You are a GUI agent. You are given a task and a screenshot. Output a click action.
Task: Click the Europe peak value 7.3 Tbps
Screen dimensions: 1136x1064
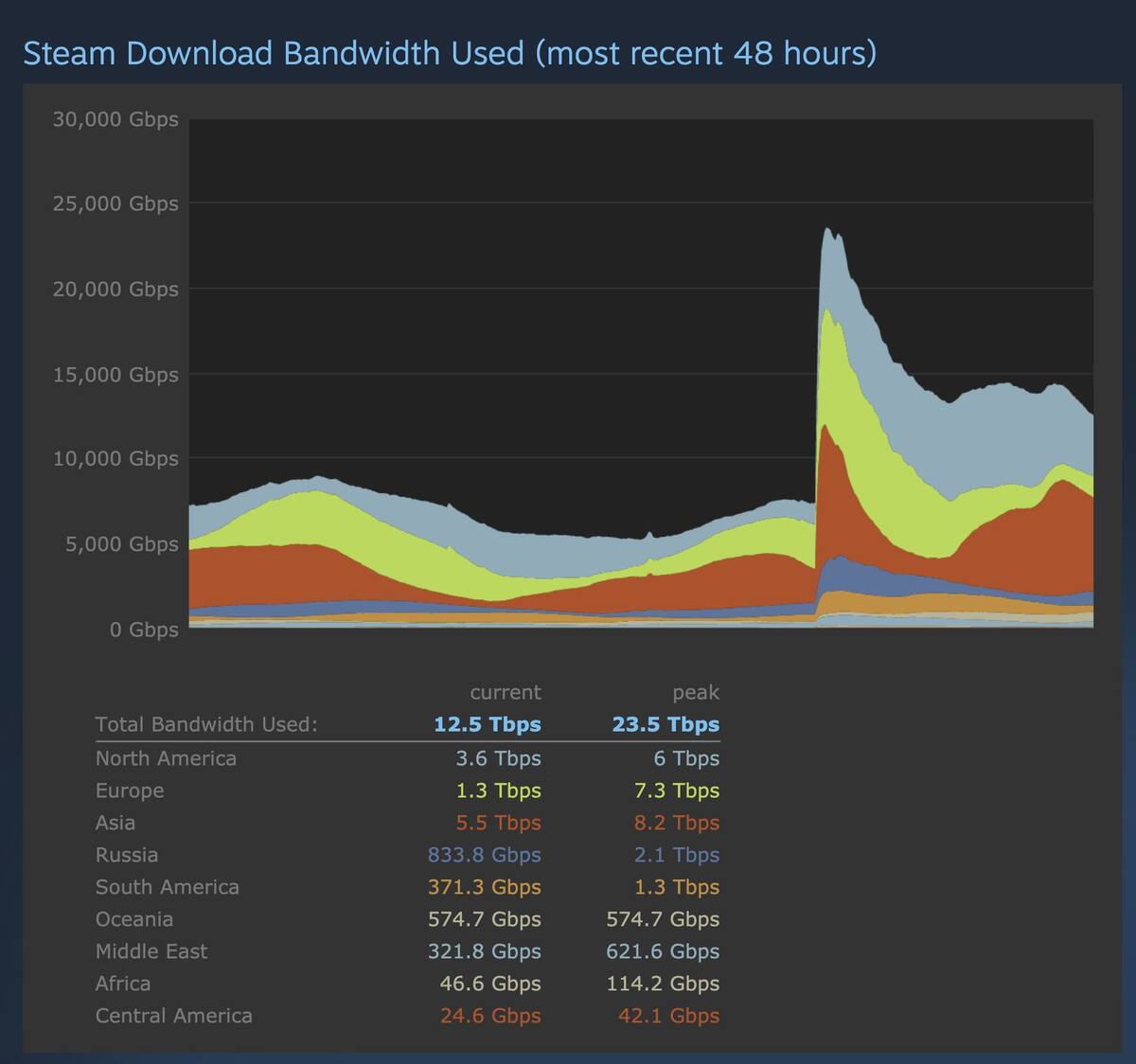coord(677,790)
